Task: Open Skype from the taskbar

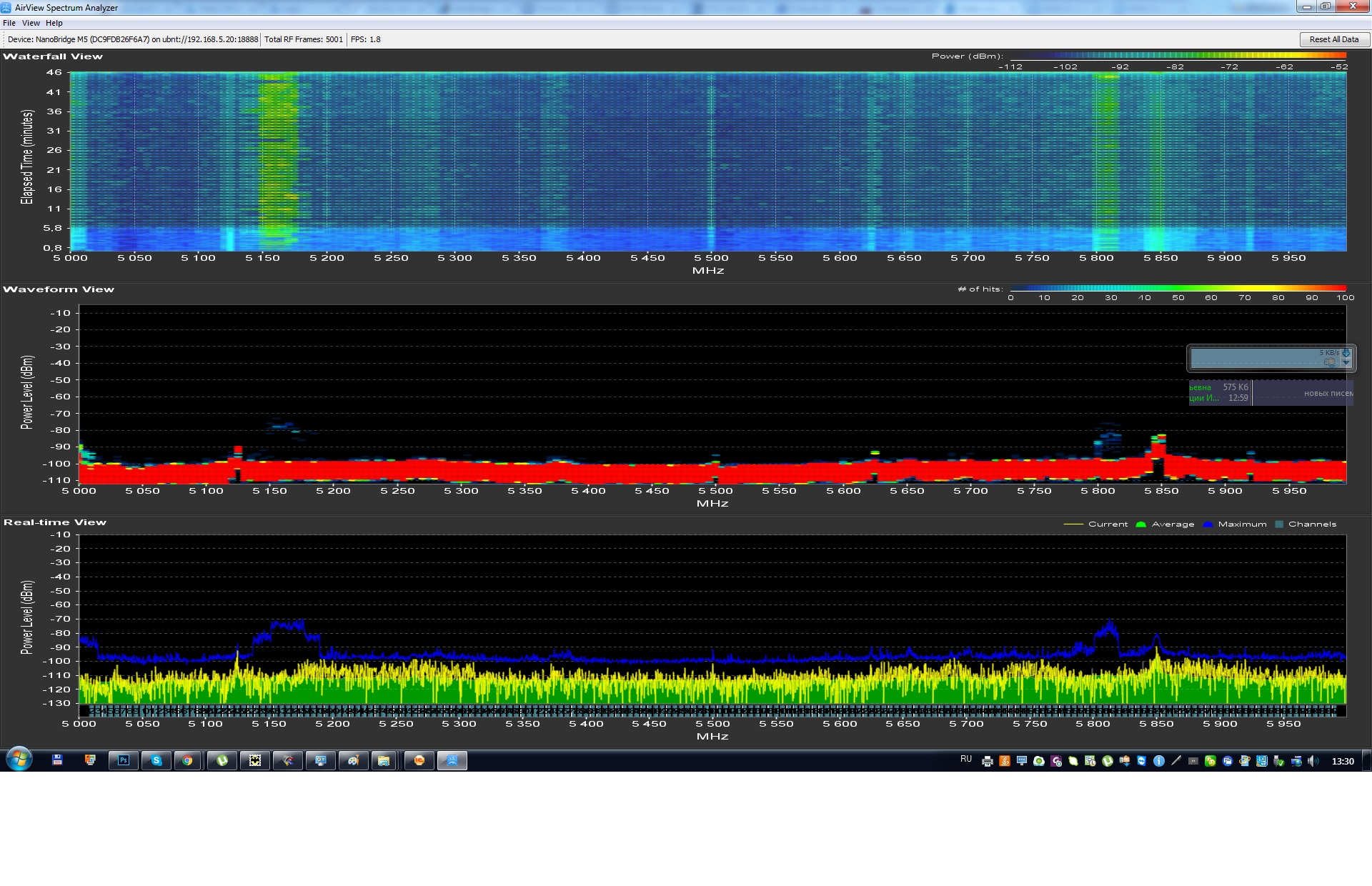Action: point(156,760)
